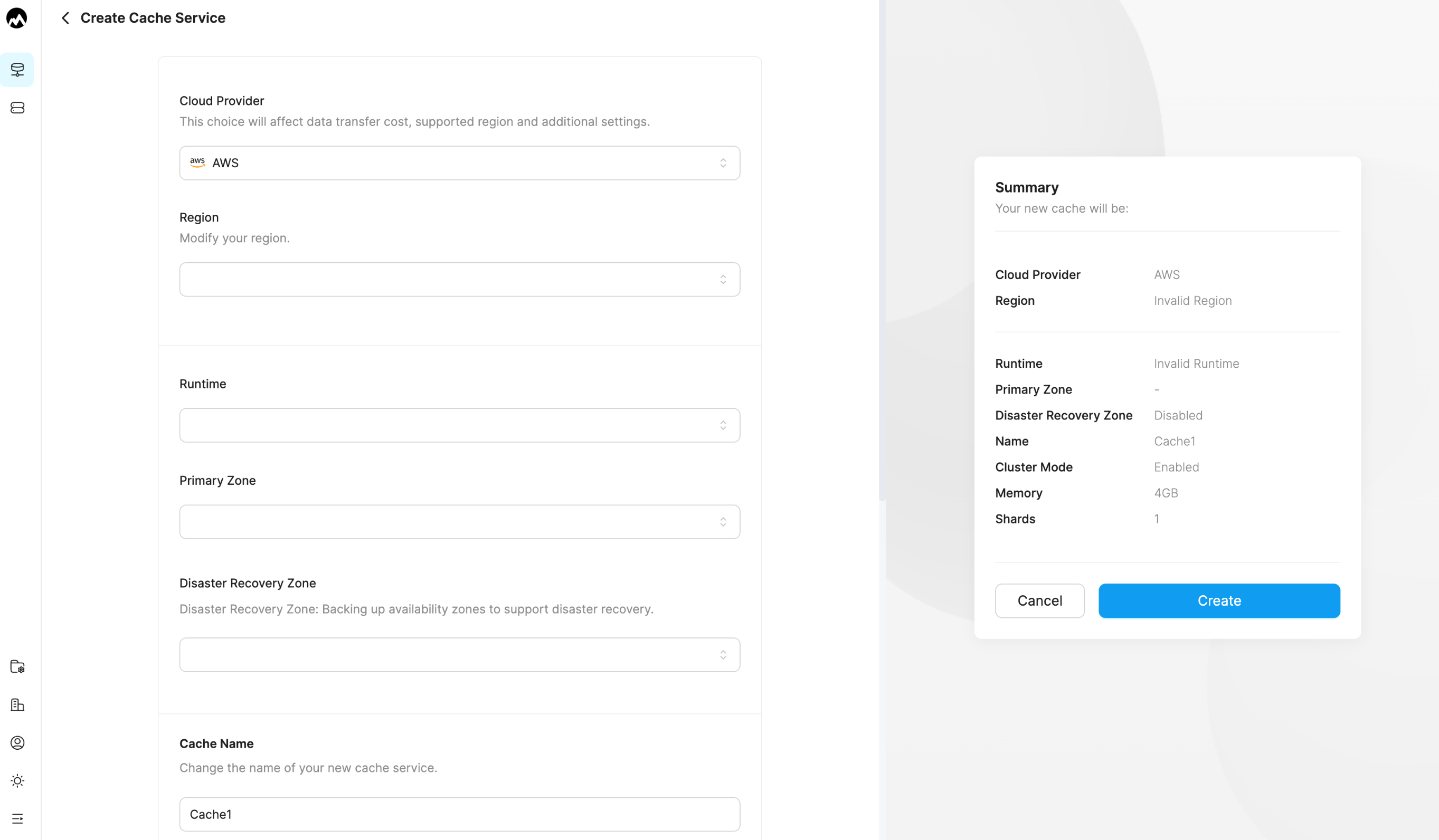Open the cache services sidebar icon
The image size is (1439, 840).
(17, 70)
